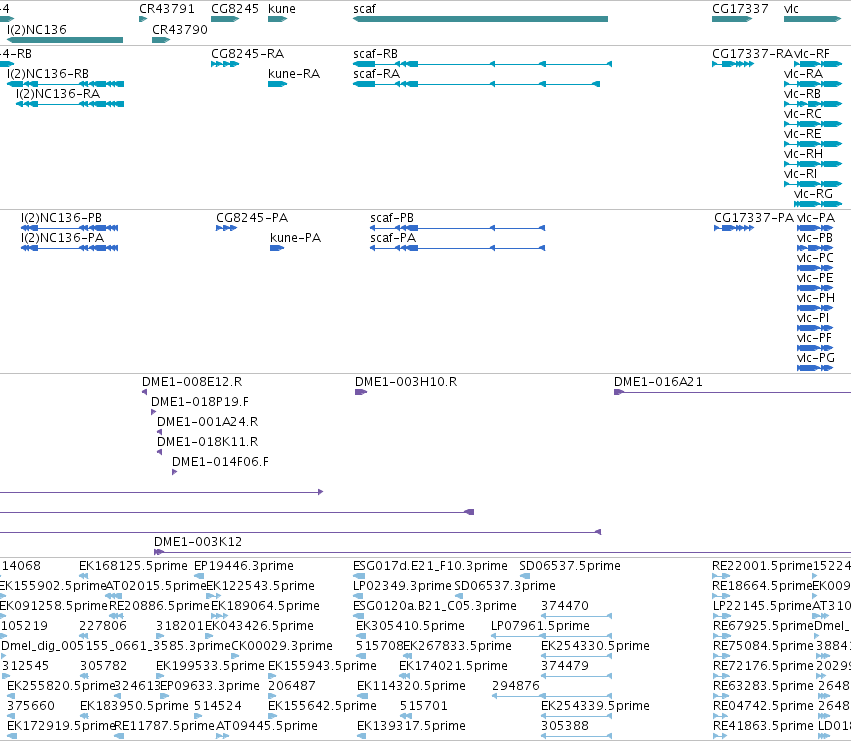851x741 pixels.
Task: Click the CR43791 gene label
Action: [167, 9]
